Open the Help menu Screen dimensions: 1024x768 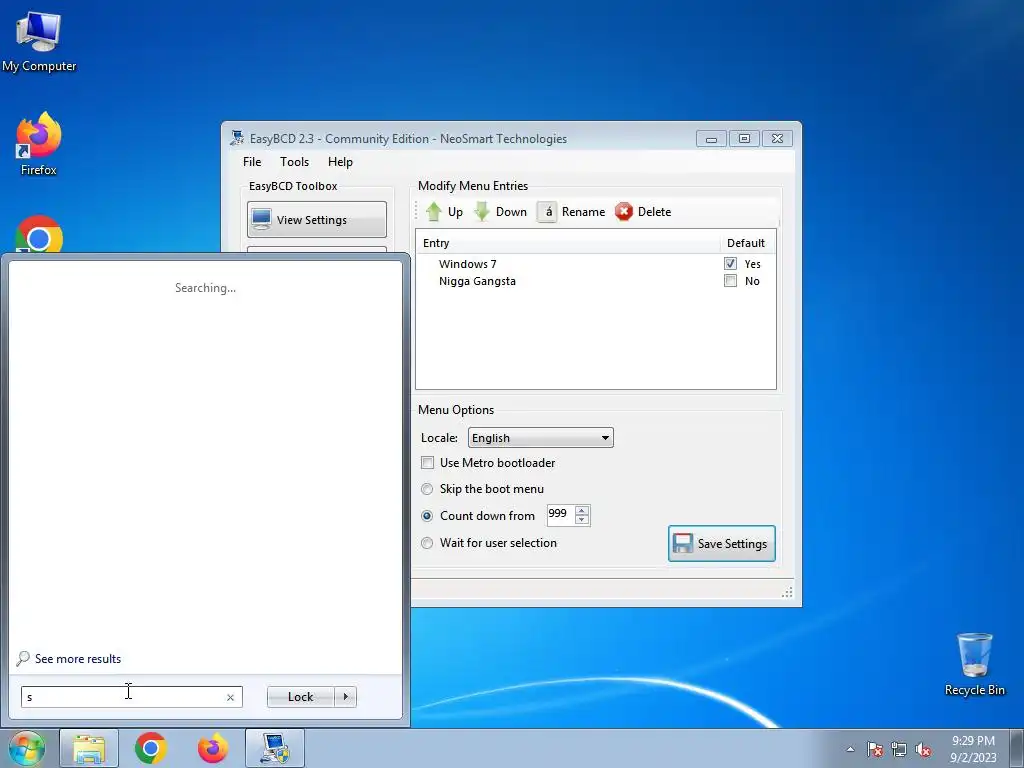click(340, 162)
